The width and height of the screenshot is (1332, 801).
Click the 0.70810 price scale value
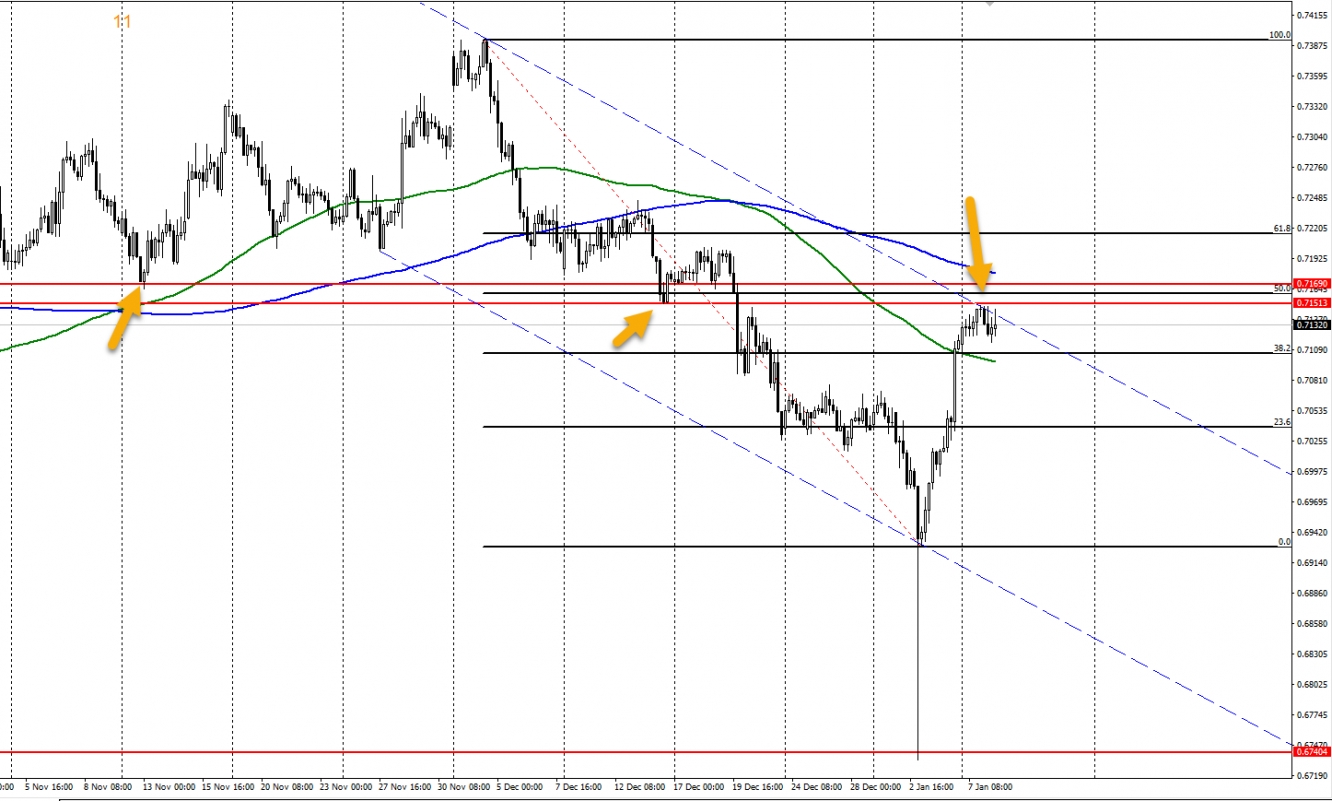point(1312,381)
